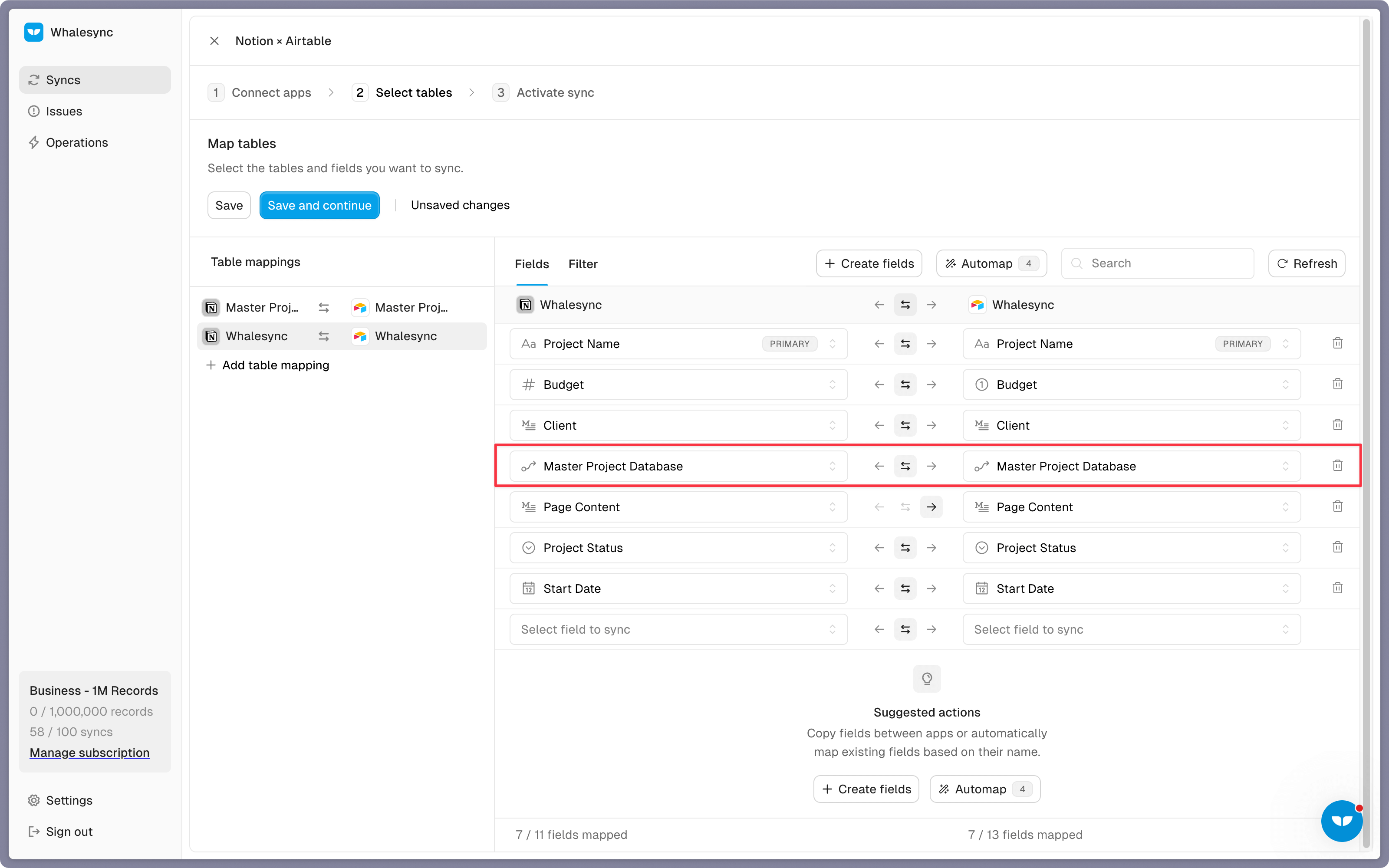Open Issues in the sidebar

pos(95,112)
